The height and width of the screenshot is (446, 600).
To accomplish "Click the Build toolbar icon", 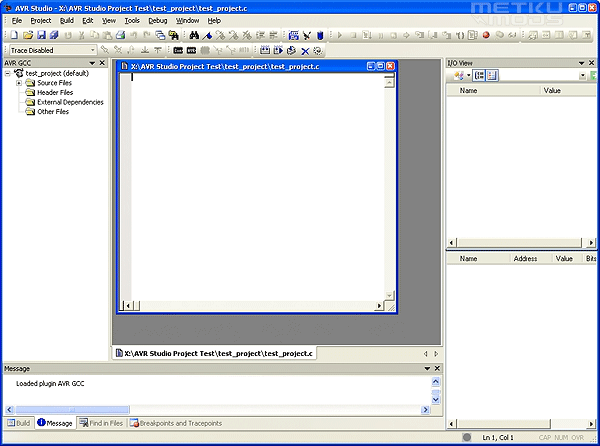I will (x=265, y=50).
